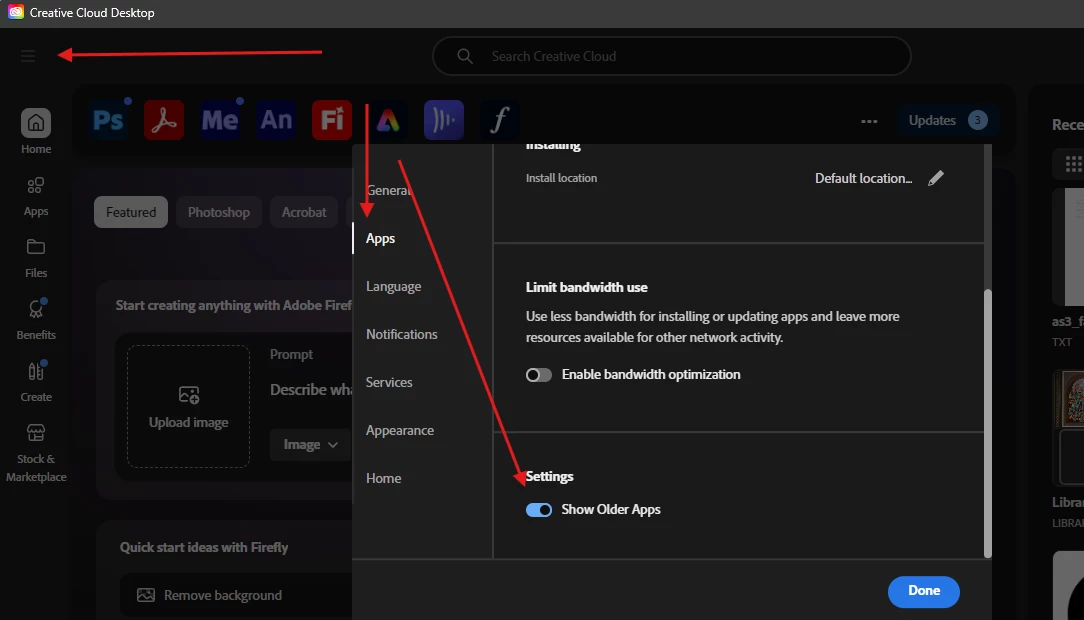
Task: Launch Media Encoder from the app bar
Action: 220,120
